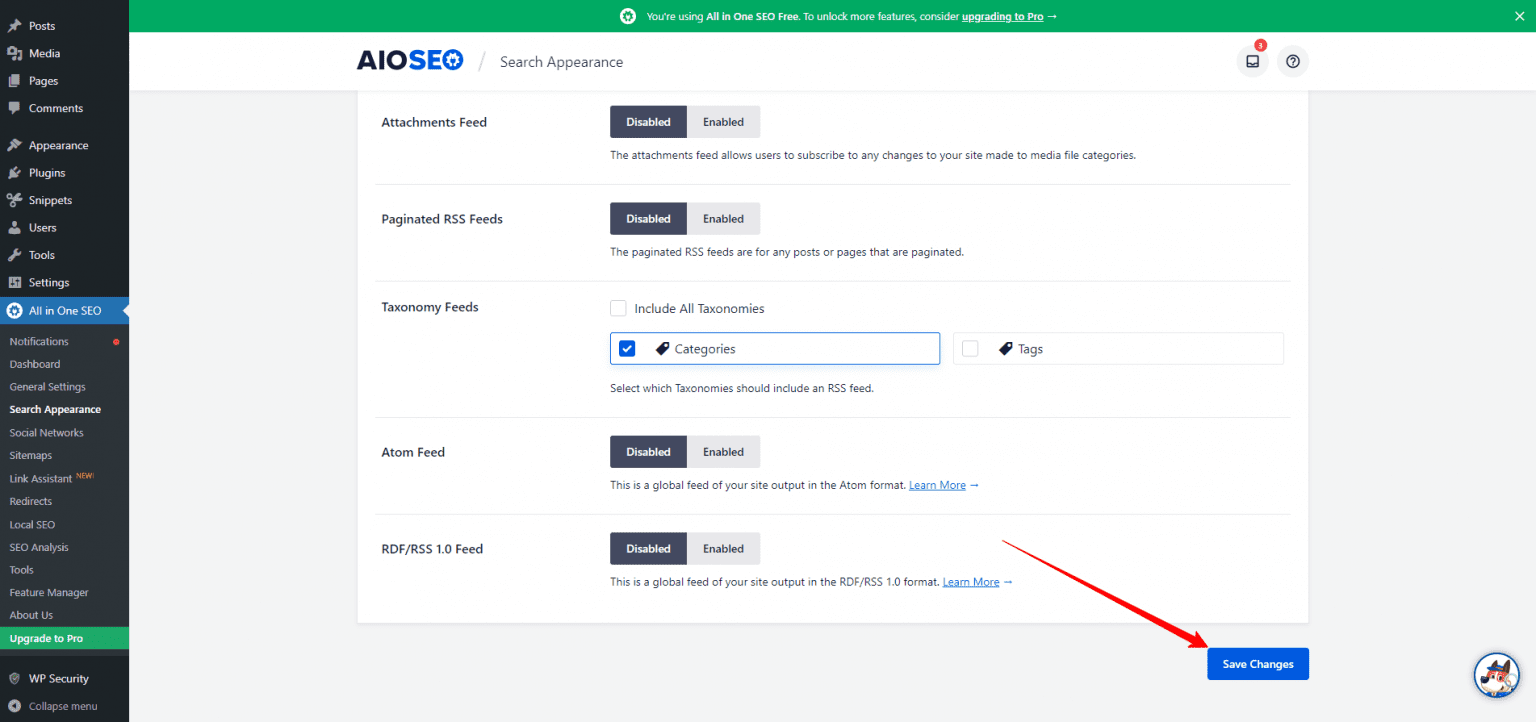This screenshot has width=1536, height=722.
Task: Click the Appearance brush icon in sidebar
Action: (14, 145)
